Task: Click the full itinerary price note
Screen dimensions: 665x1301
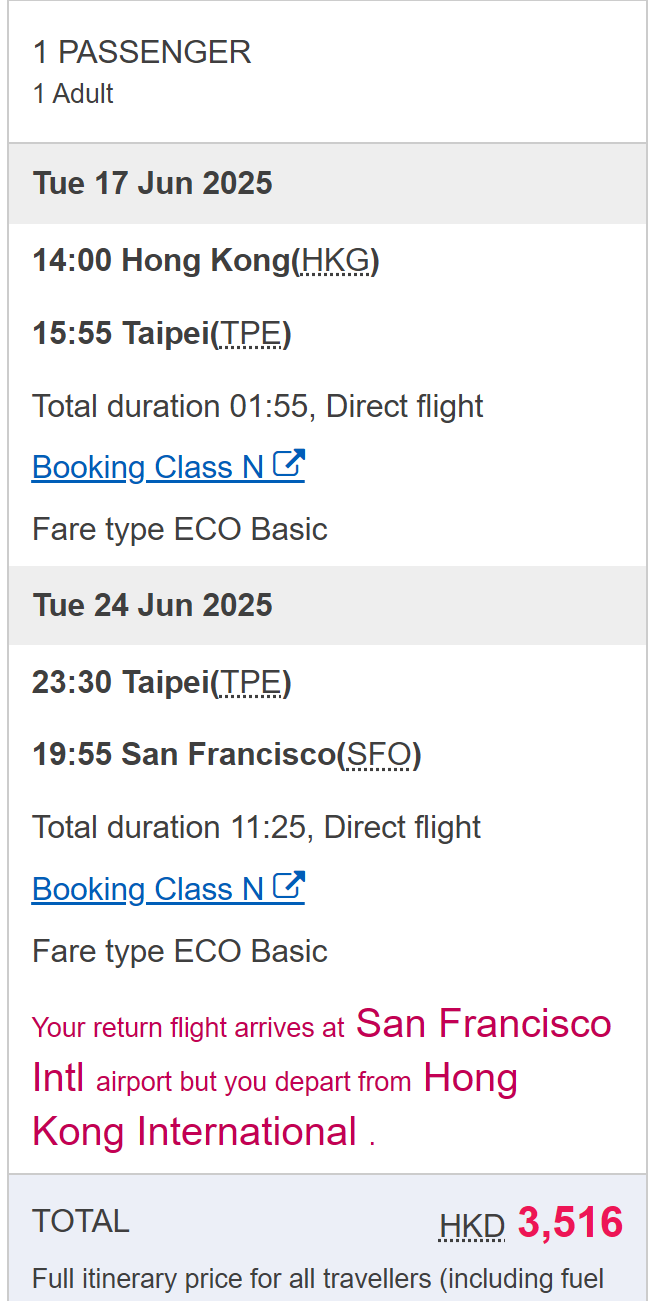Action: [x=317, y=1279]
